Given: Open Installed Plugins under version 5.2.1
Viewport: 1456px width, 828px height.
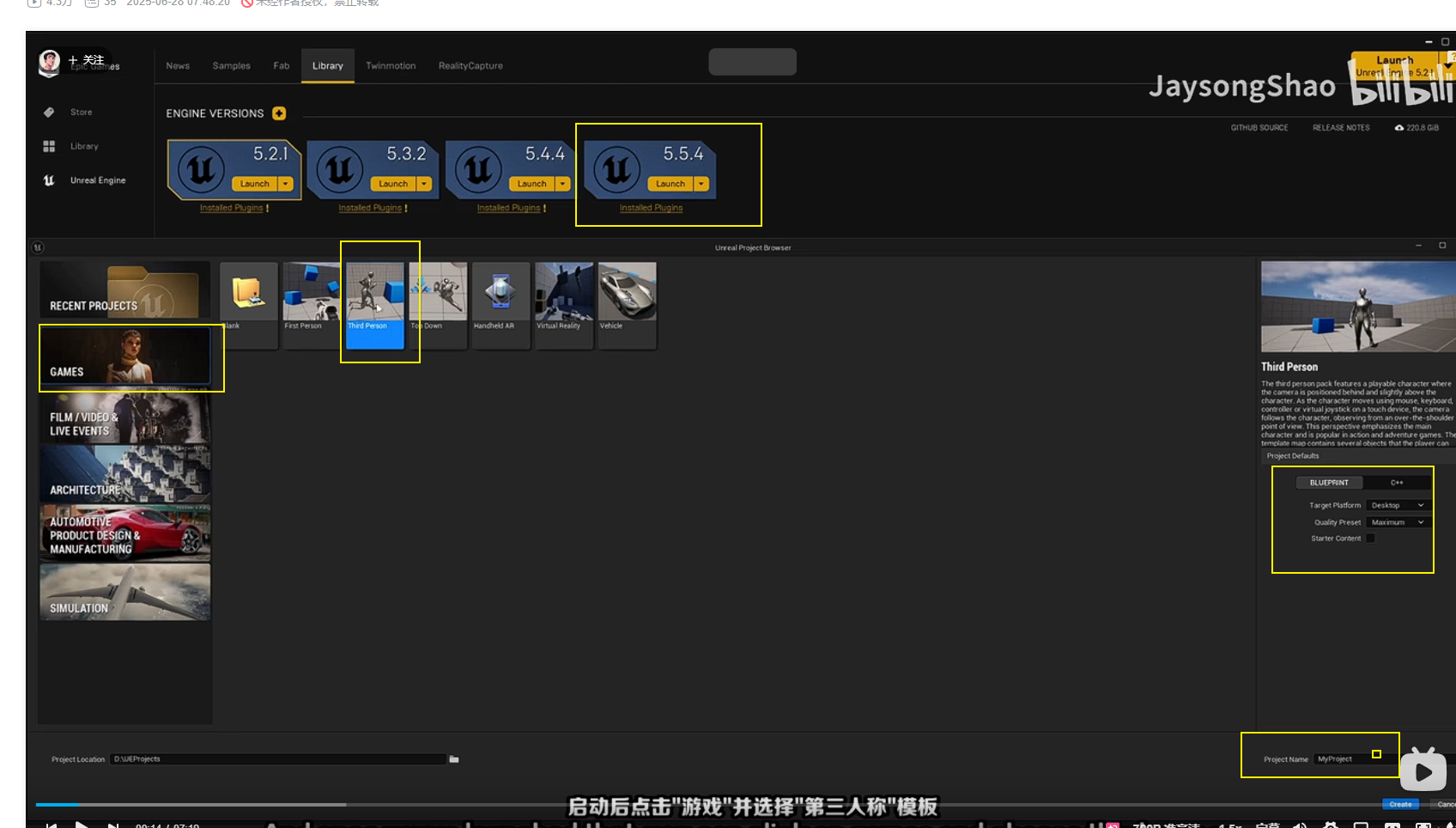Looking at the screenshot, I should [x=232, y=208].
